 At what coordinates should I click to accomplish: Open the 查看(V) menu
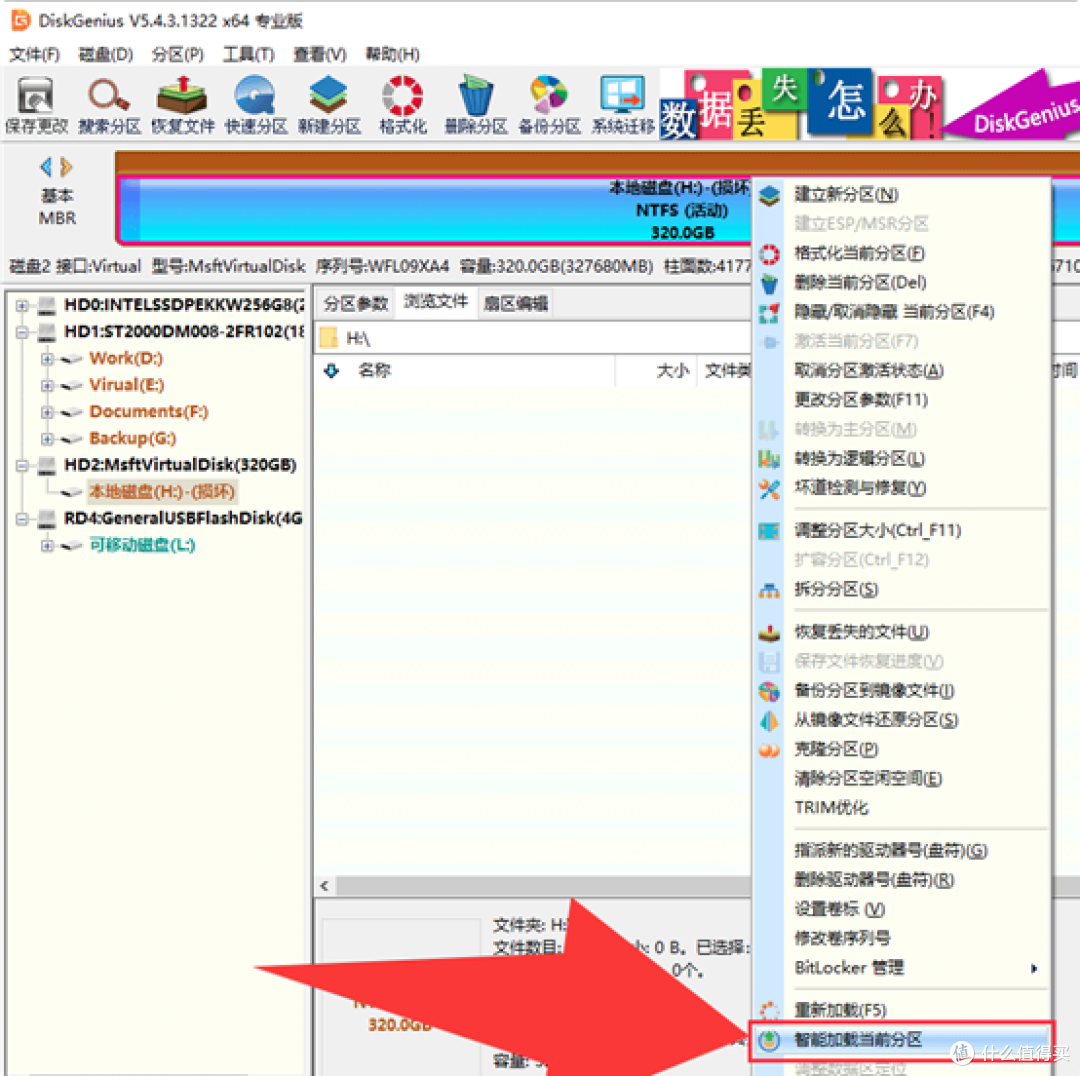coord(320,54)
